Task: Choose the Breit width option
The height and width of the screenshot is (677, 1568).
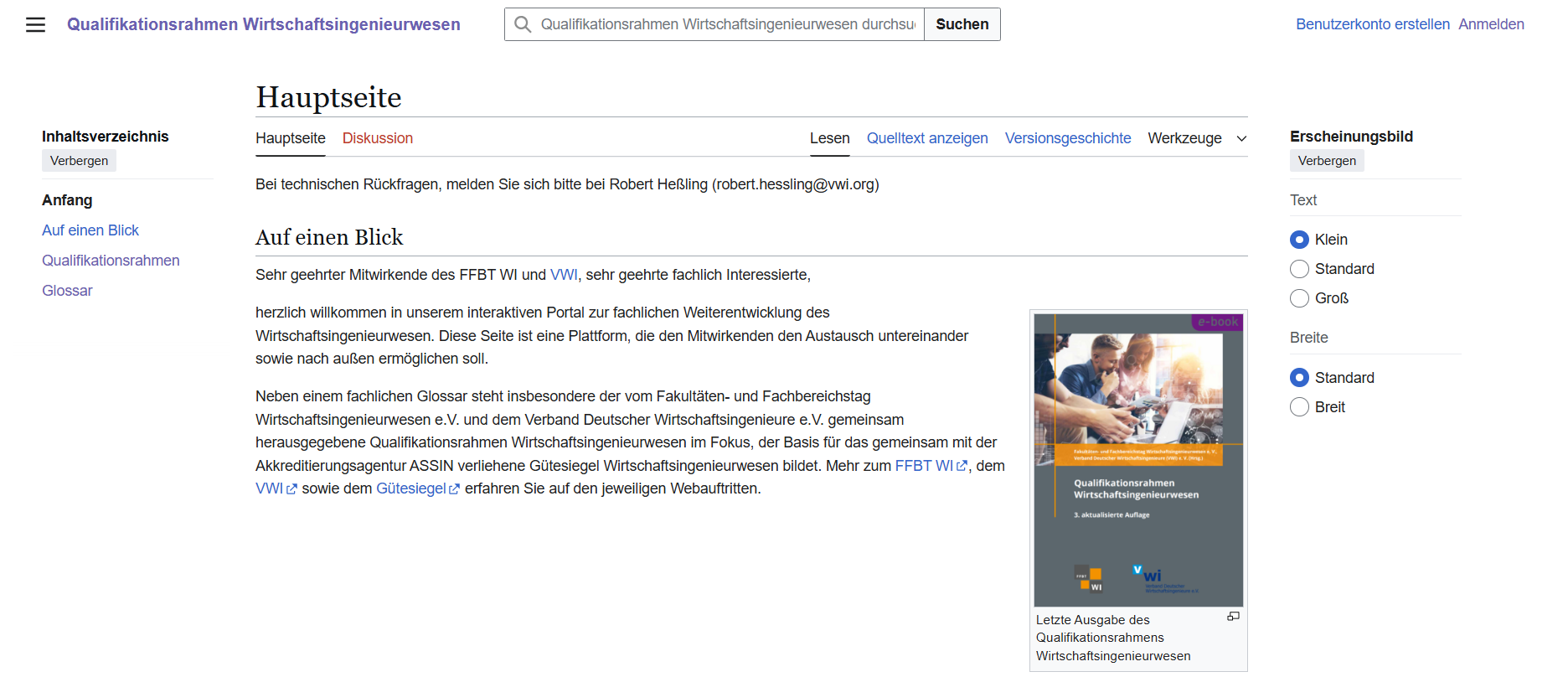Action: click(1299, 407)
